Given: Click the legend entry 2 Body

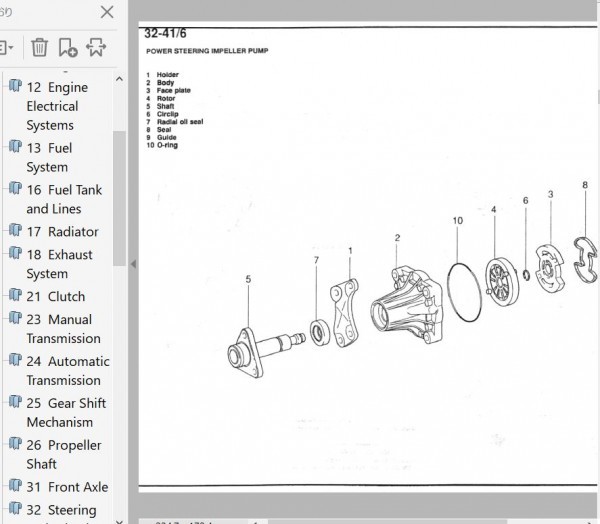Looking at the screenshot, I should tap(160, 82).
